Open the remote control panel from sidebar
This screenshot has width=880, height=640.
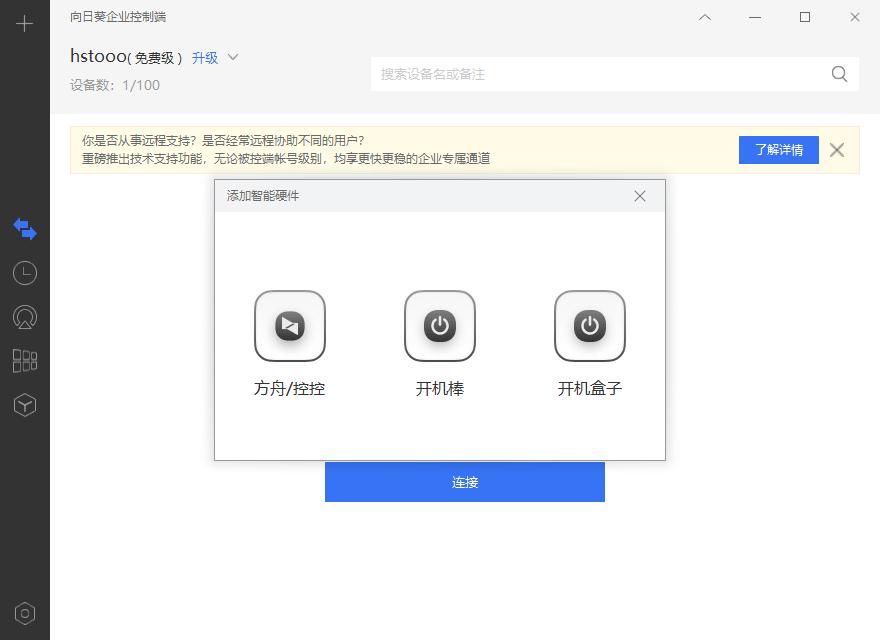click(x=24, y=229)
